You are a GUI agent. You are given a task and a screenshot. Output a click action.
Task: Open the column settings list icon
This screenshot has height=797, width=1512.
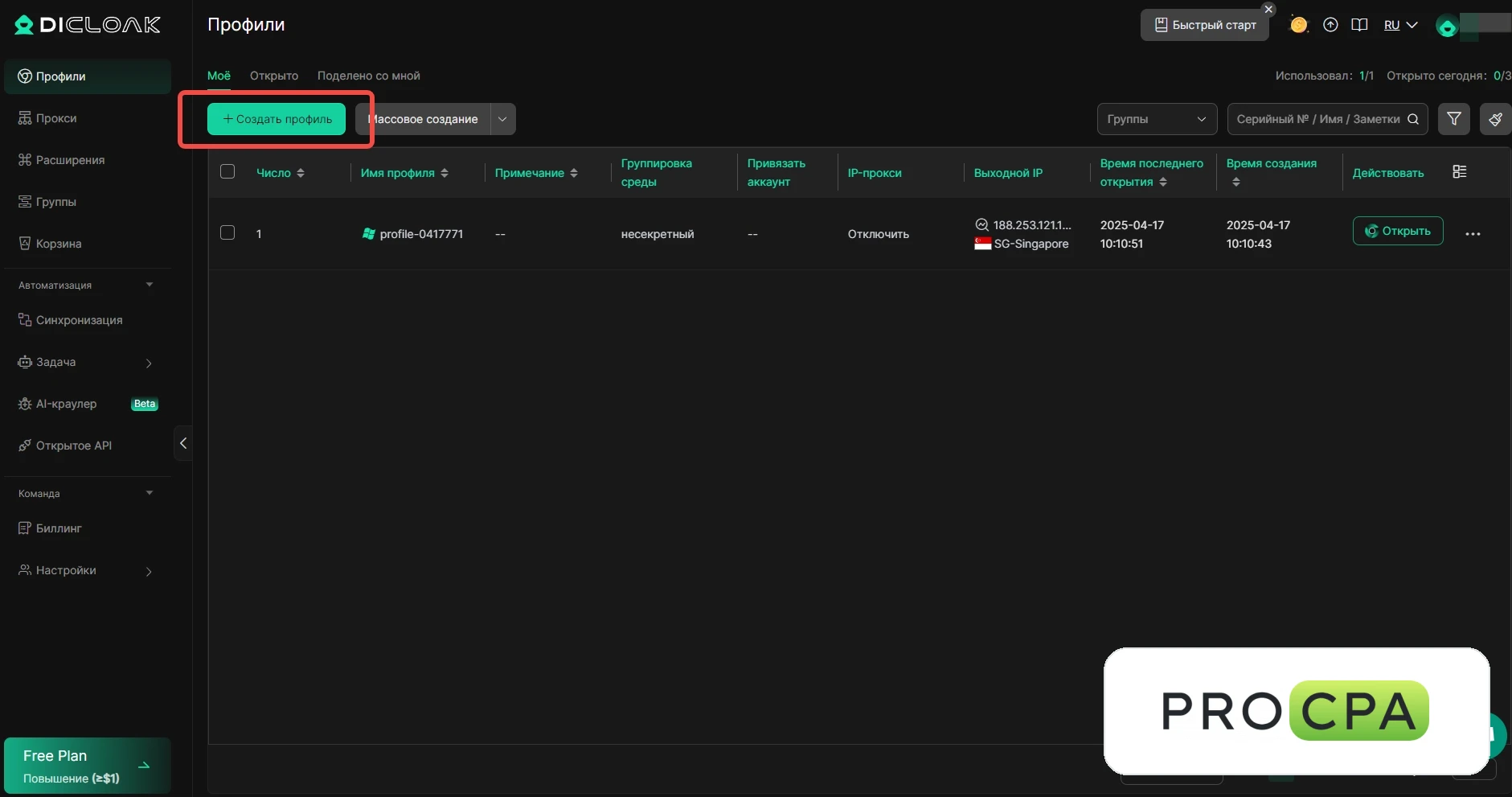(1460, 171)
